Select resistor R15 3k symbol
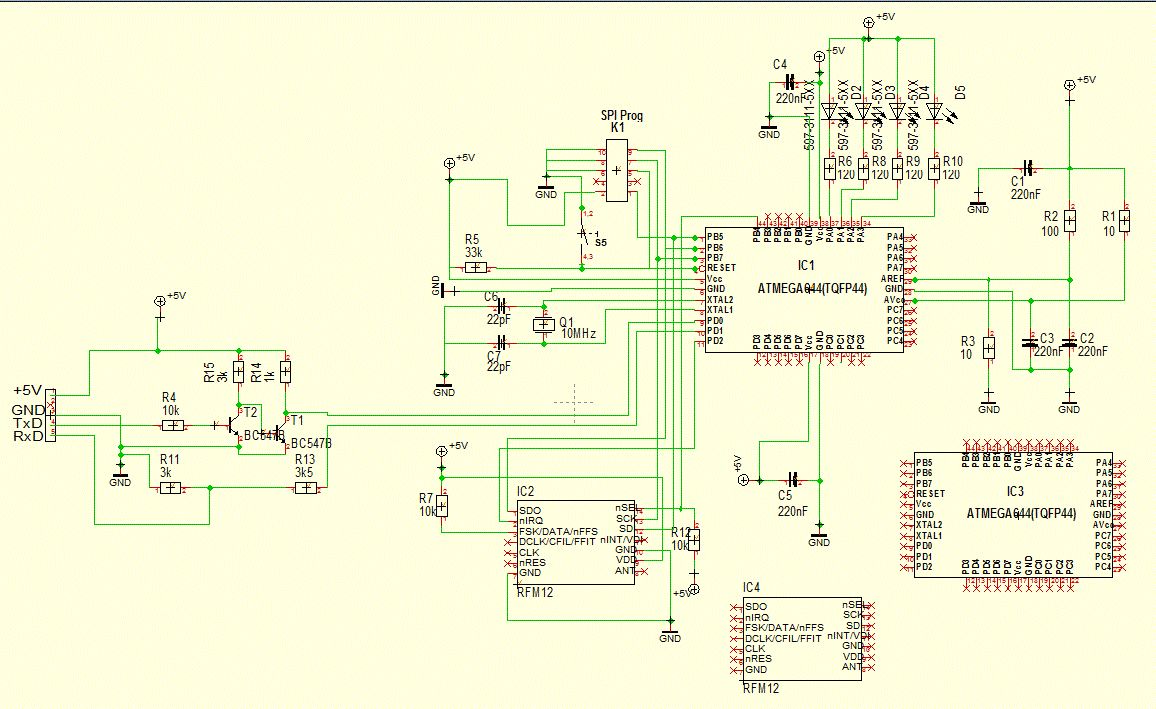Viewport: 1156px width, 709px height. point(238,371)
